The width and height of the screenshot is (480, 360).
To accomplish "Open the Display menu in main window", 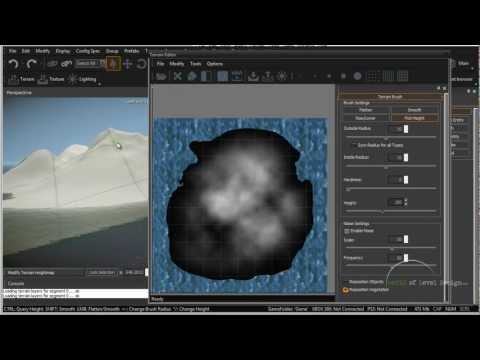I will pyautogui.click(x=63, y=51).
